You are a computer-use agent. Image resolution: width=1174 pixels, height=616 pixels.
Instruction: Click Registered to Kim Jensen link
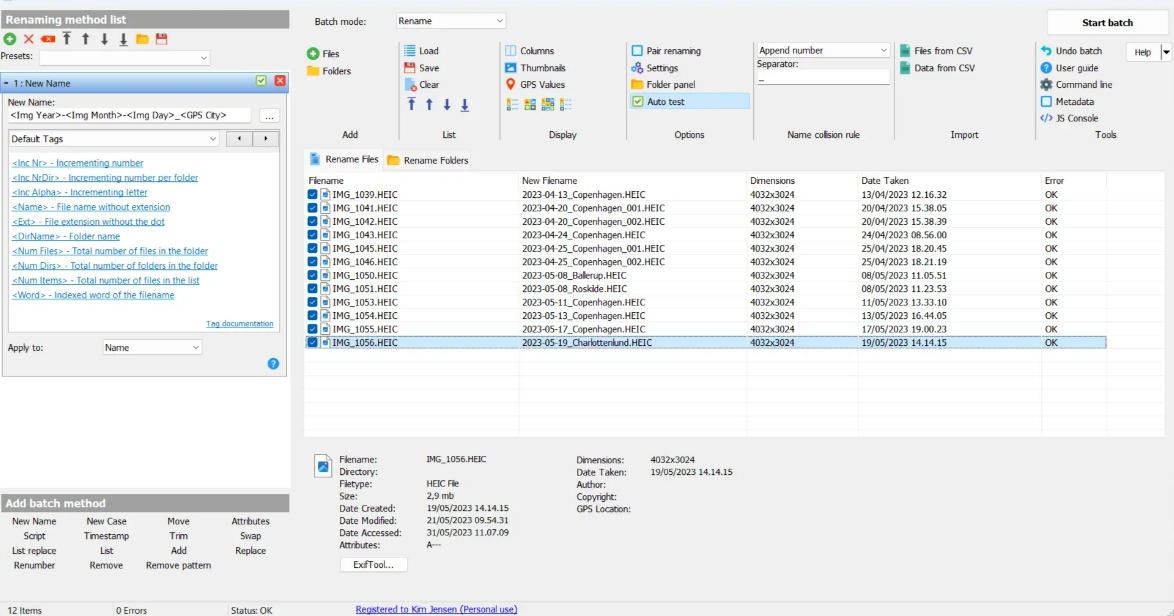[437, 609]
